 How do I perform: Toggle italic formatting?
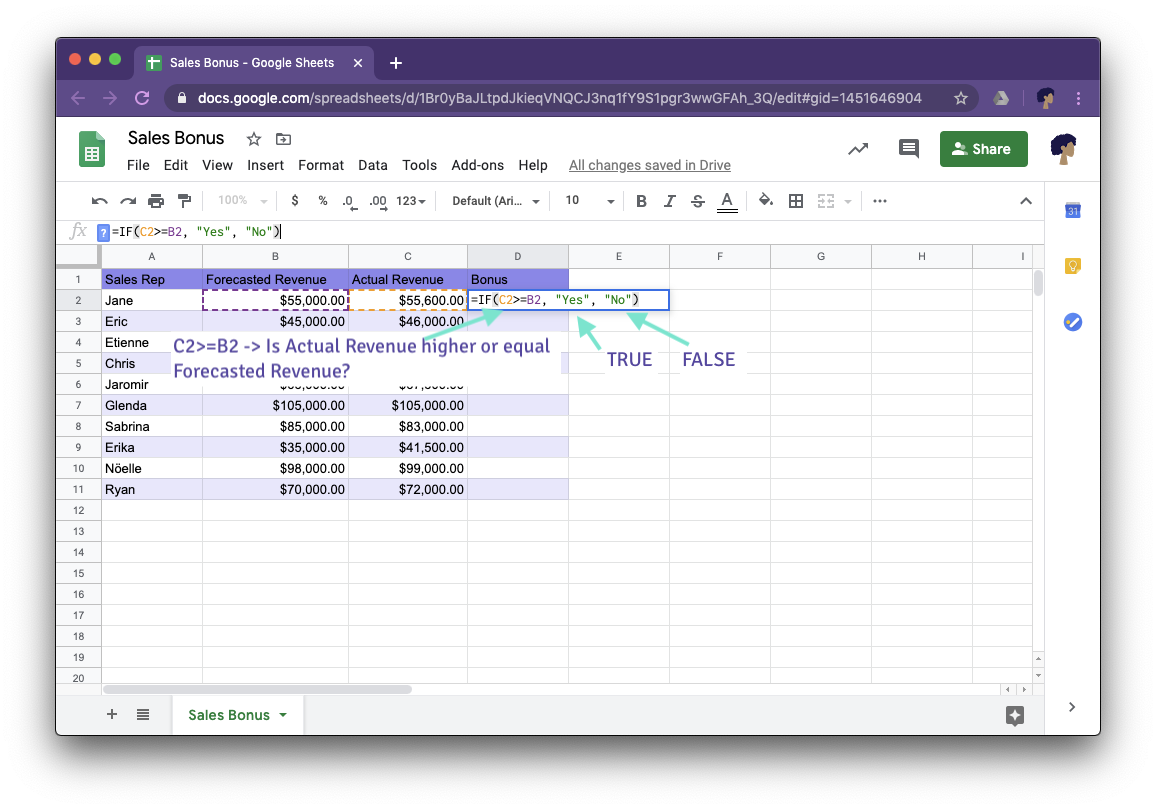coord(669,201)
